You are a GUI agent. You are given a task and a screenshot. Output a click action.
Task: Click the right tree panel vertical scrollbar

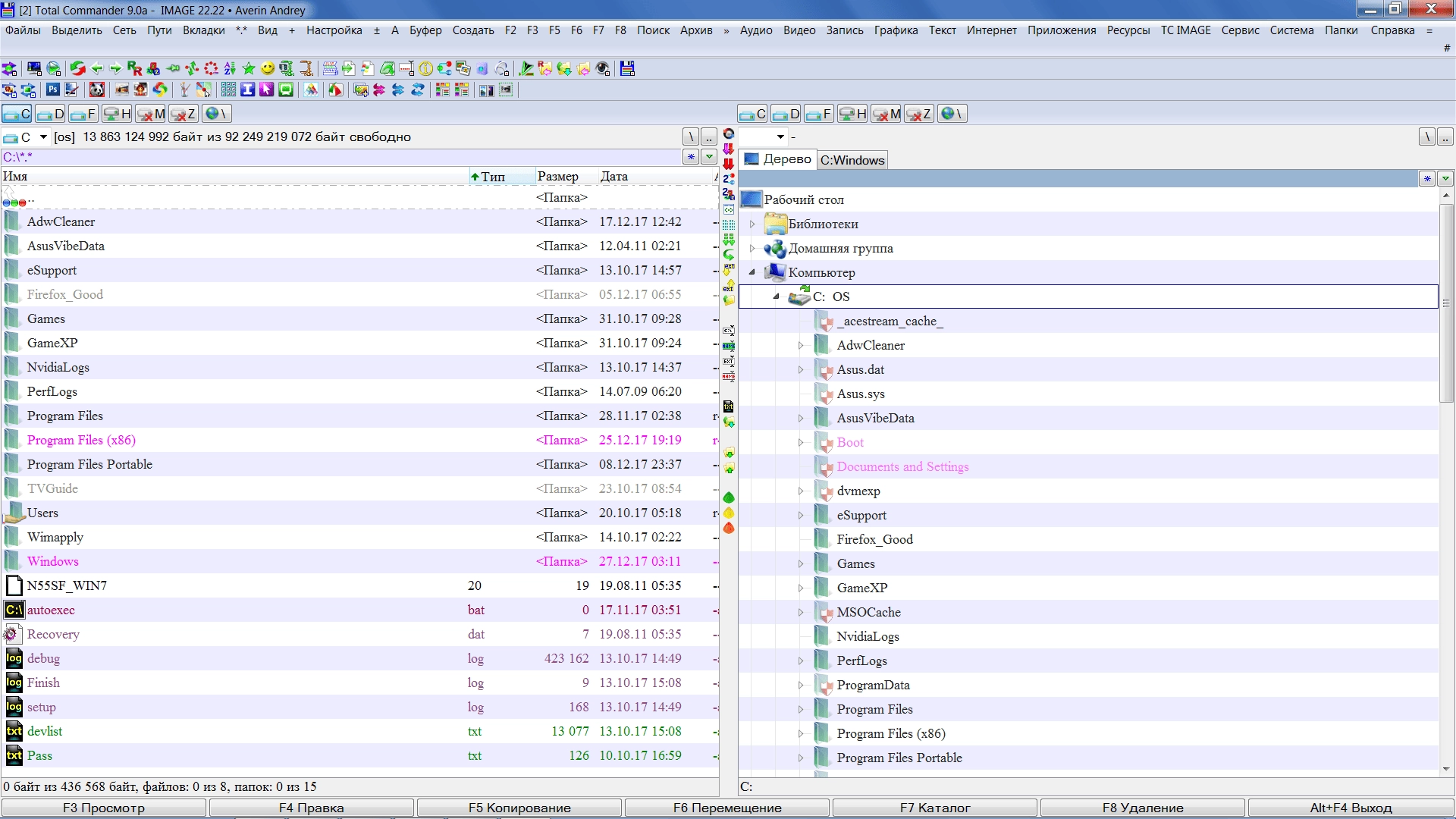[1446, 303]
